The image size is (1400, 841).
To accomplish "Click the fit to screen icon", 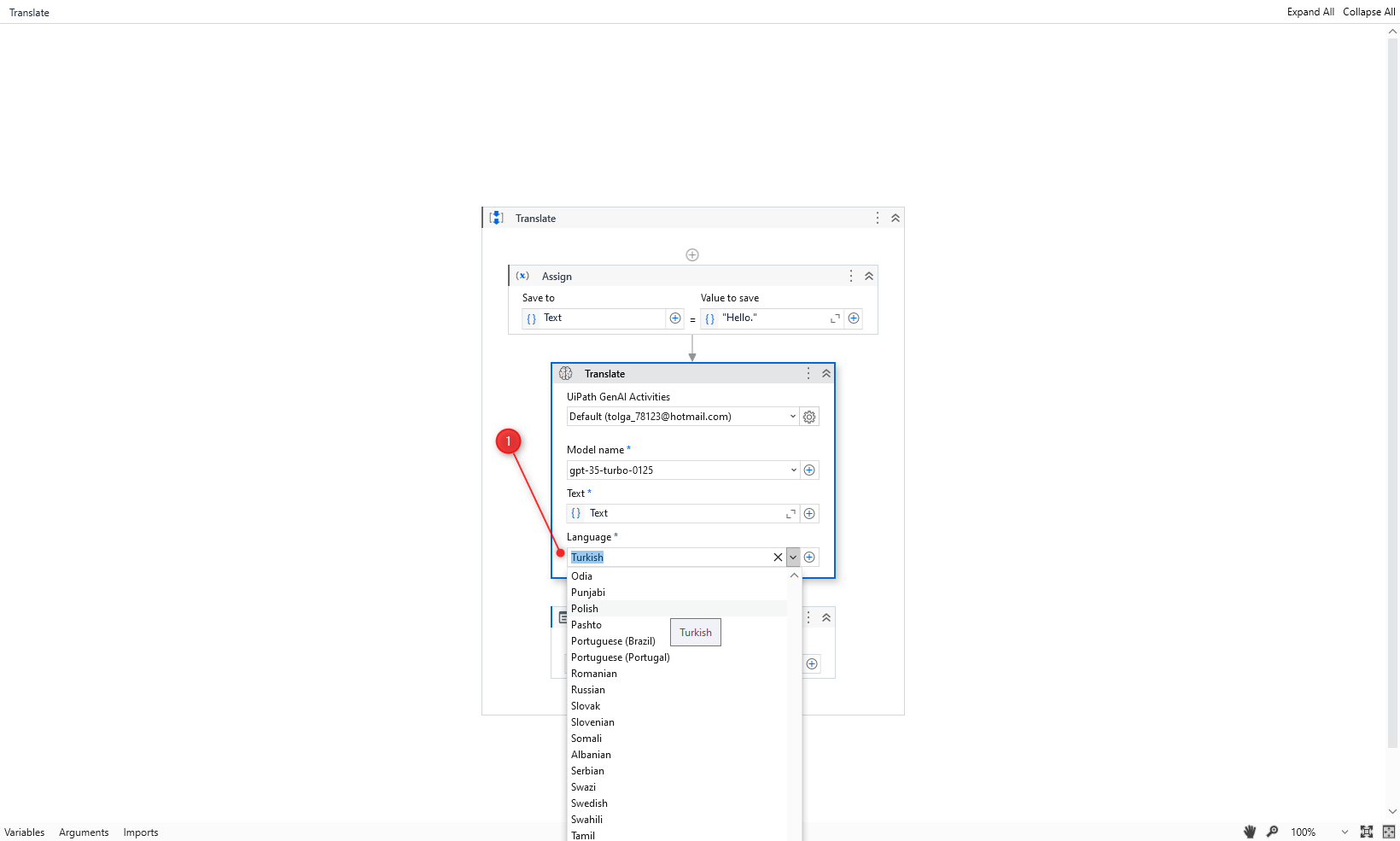I will click(x=1367, y=832).
